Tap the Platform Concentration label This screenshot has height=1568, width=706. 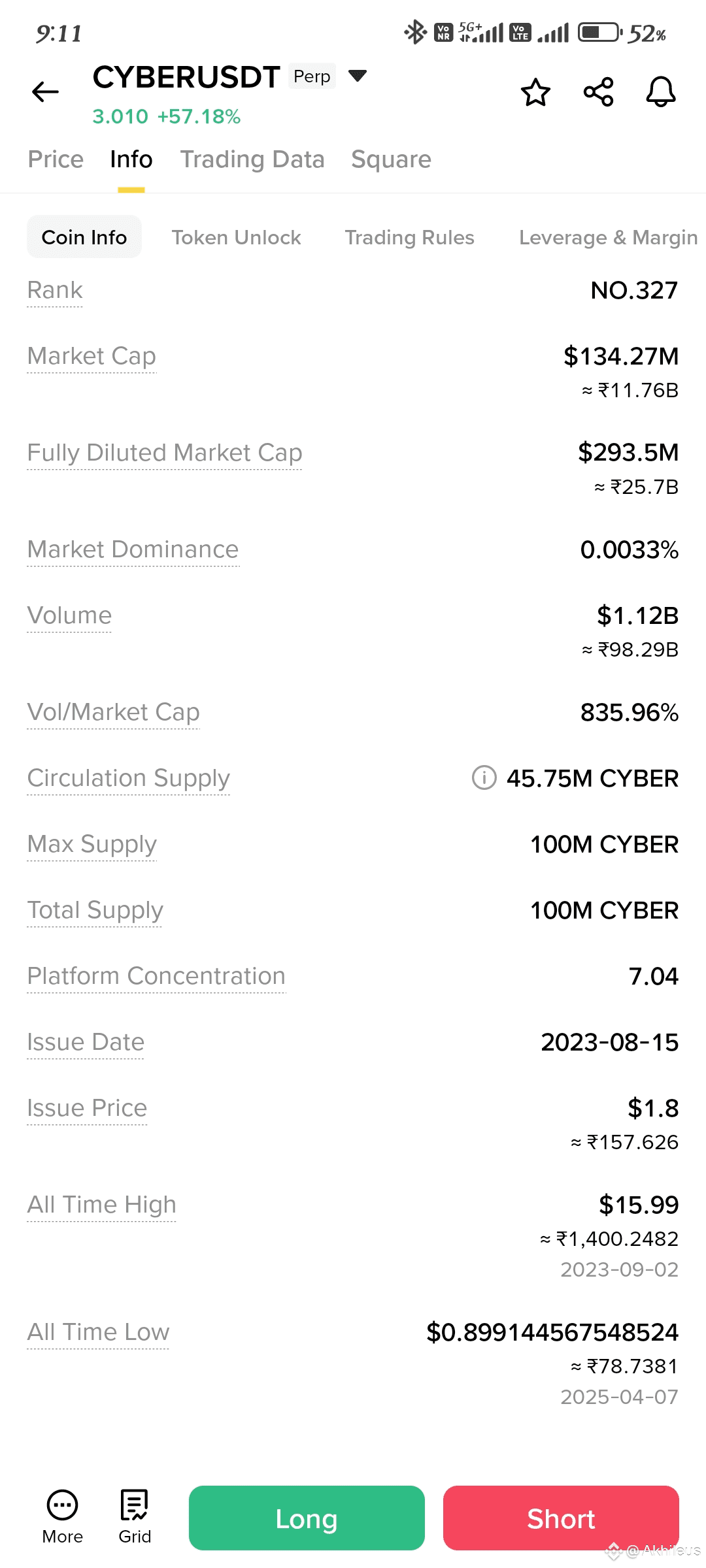pos(156,976)
